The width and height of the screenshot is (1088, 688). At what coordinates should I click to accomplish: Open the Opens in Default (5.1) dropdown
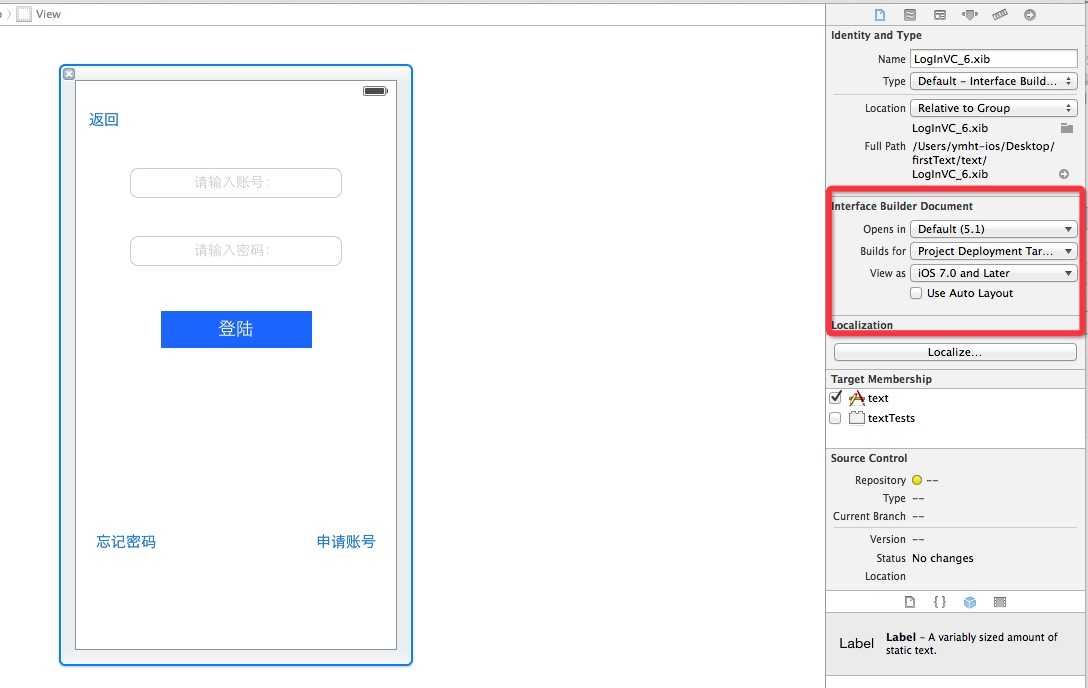click(x=994, y=229)
